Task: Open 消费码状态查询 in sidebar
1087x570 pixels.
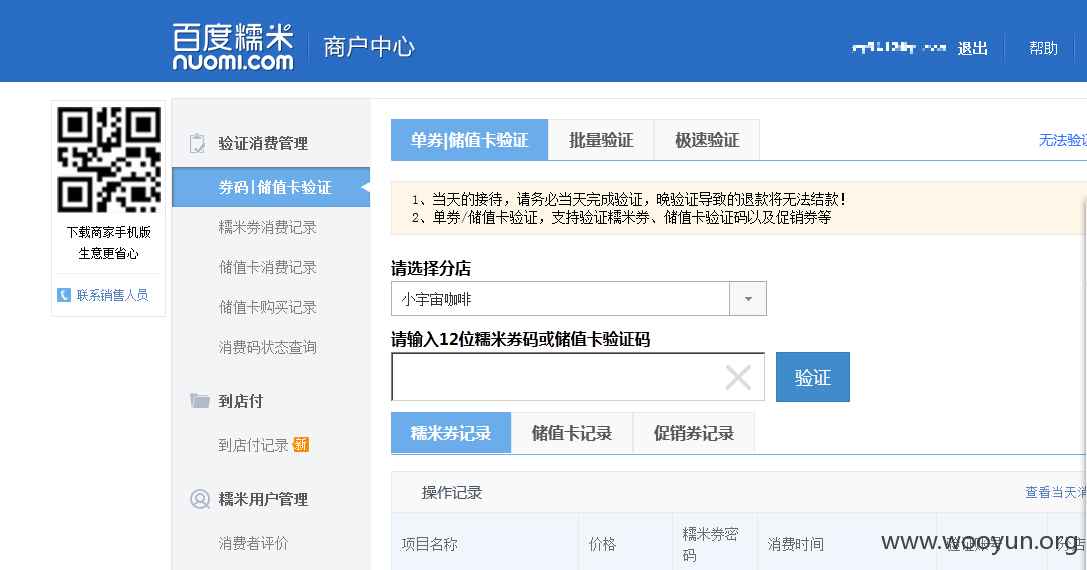Action: (268, 347)
